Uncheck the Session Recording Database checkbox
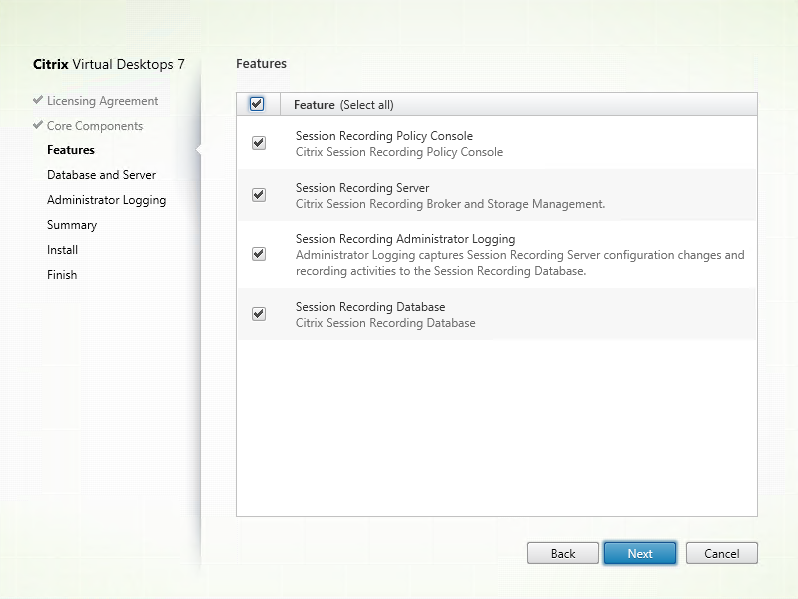This screenshot has height=599, width=798. click(259, 314)
